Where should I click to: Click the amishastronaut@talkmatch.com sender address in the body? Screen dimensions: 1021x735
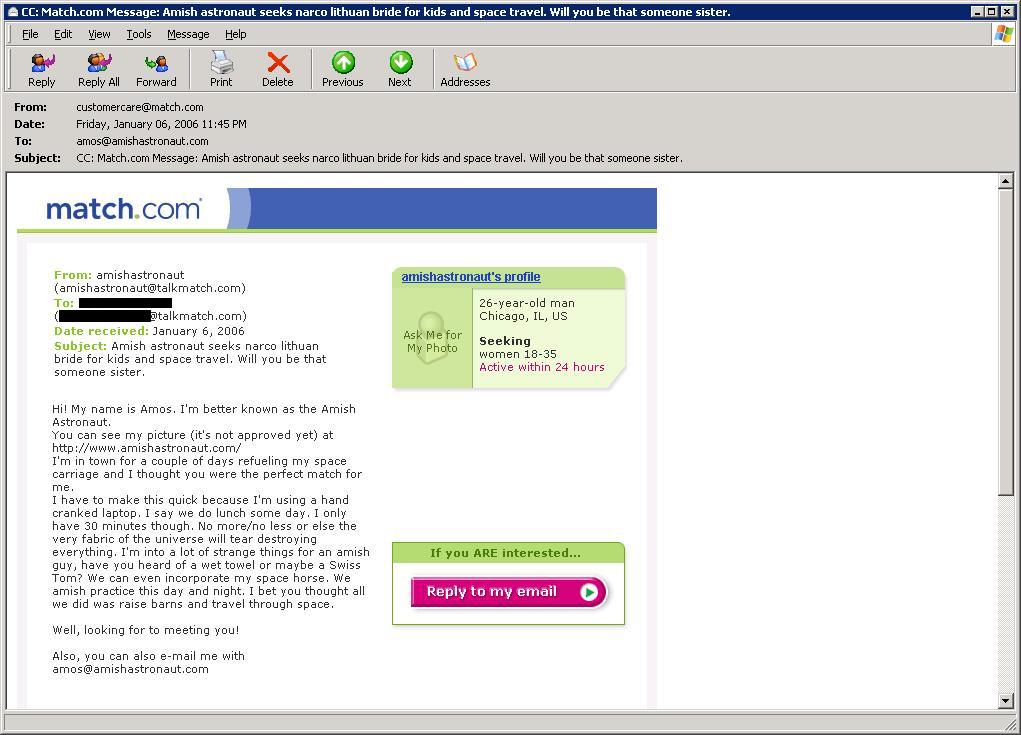[x=150, y=288]
